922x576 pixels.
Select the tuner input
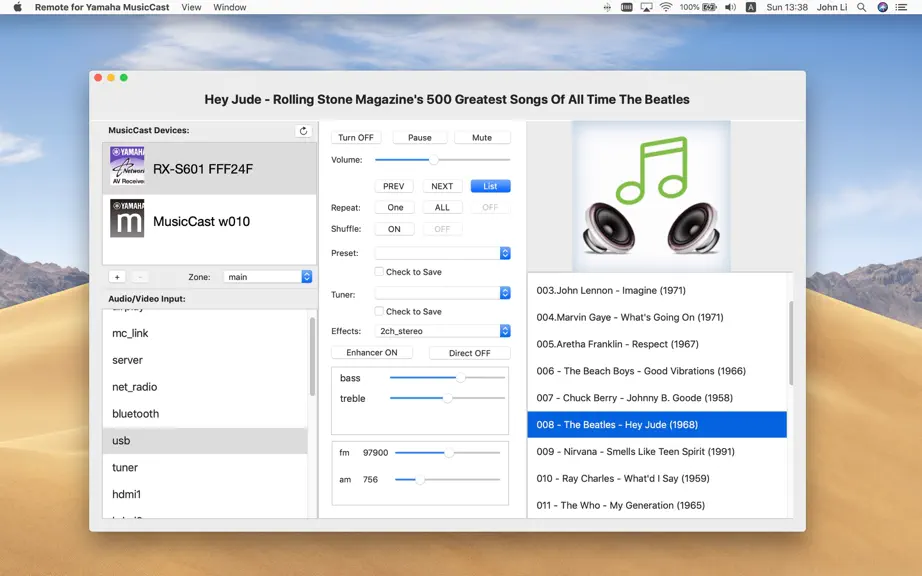(205, 467)
